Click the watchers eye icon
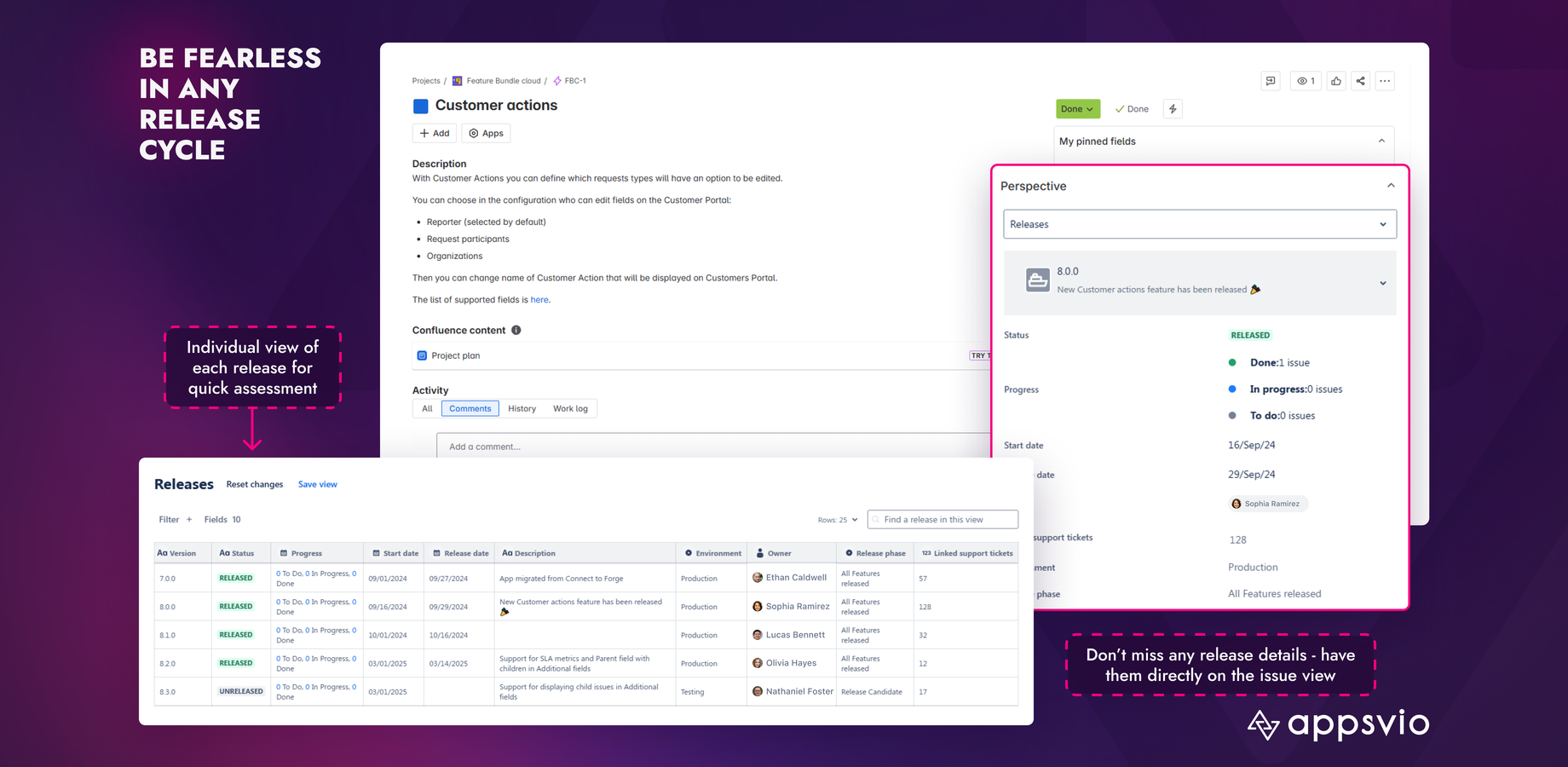 [x=1301, y=81]
